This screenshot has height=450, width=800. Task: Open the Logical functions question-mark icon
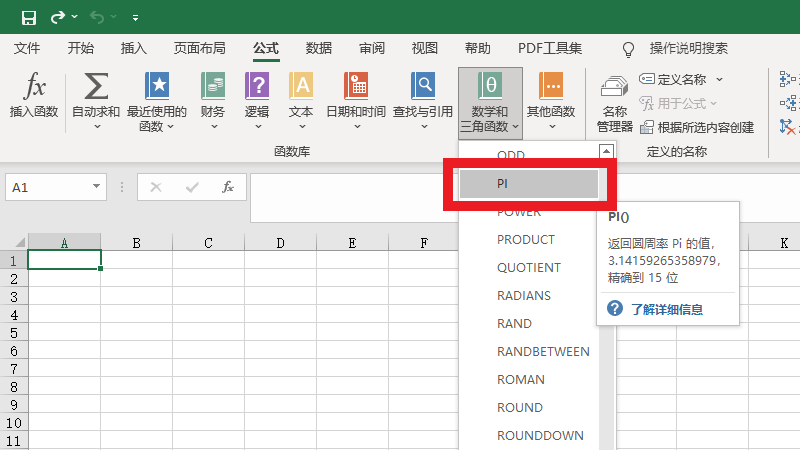pyautogui.click(x=257, y=87)
